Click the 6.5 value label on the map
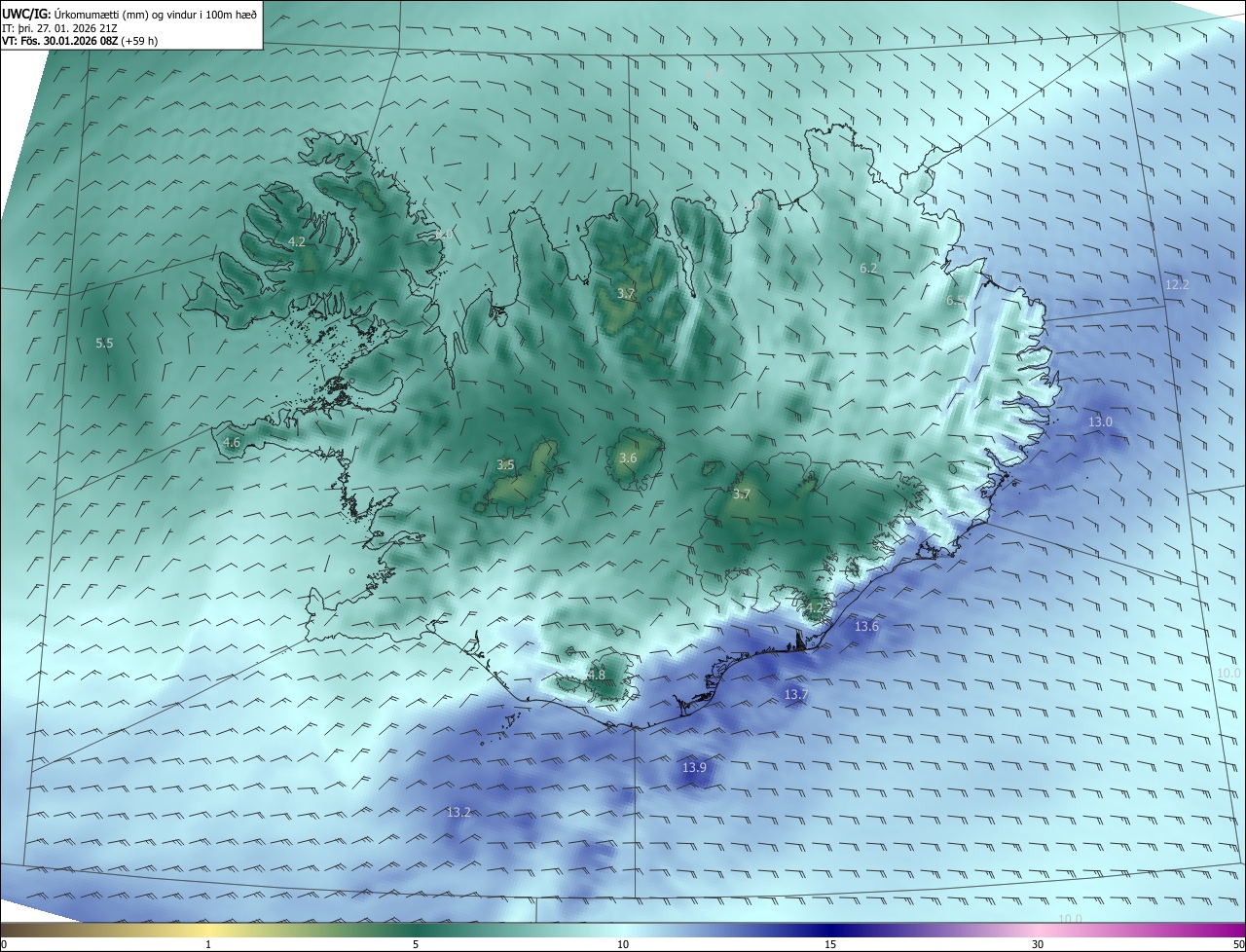1246x952 pixels. coord(956,301)
